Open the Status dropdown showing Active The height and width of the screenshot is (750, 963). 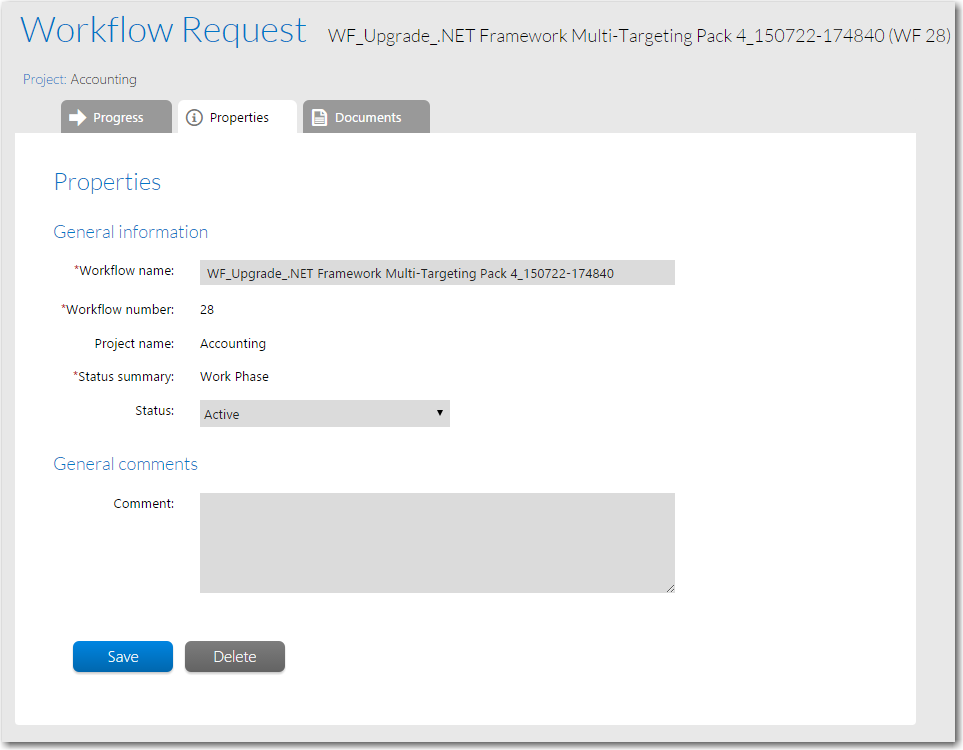pos(324,413)
